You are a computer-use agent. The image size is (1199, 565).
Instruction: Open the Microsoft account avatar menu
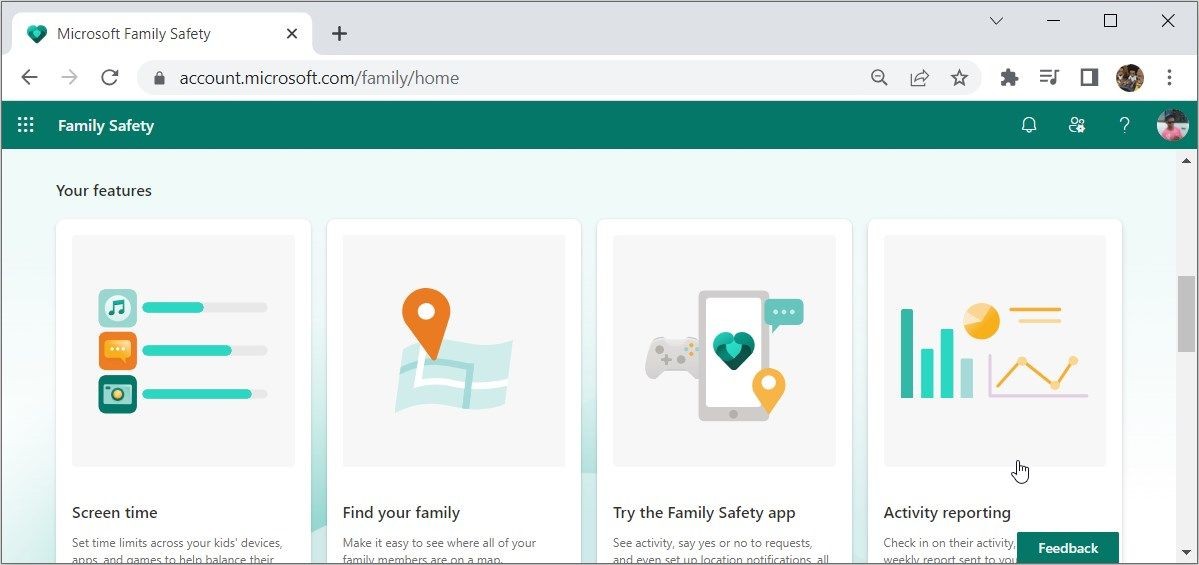[x=1172, y=125]
